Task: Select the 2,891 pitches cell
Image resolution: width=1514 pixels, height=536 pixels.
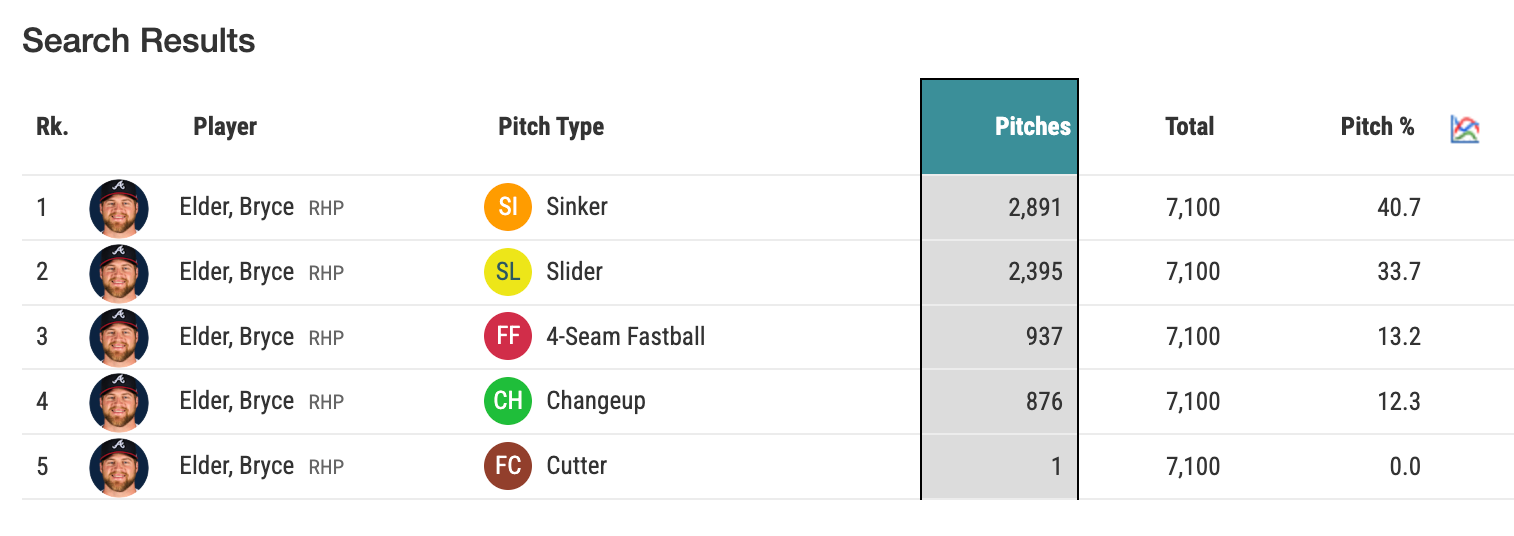Action: (1000, 207)
